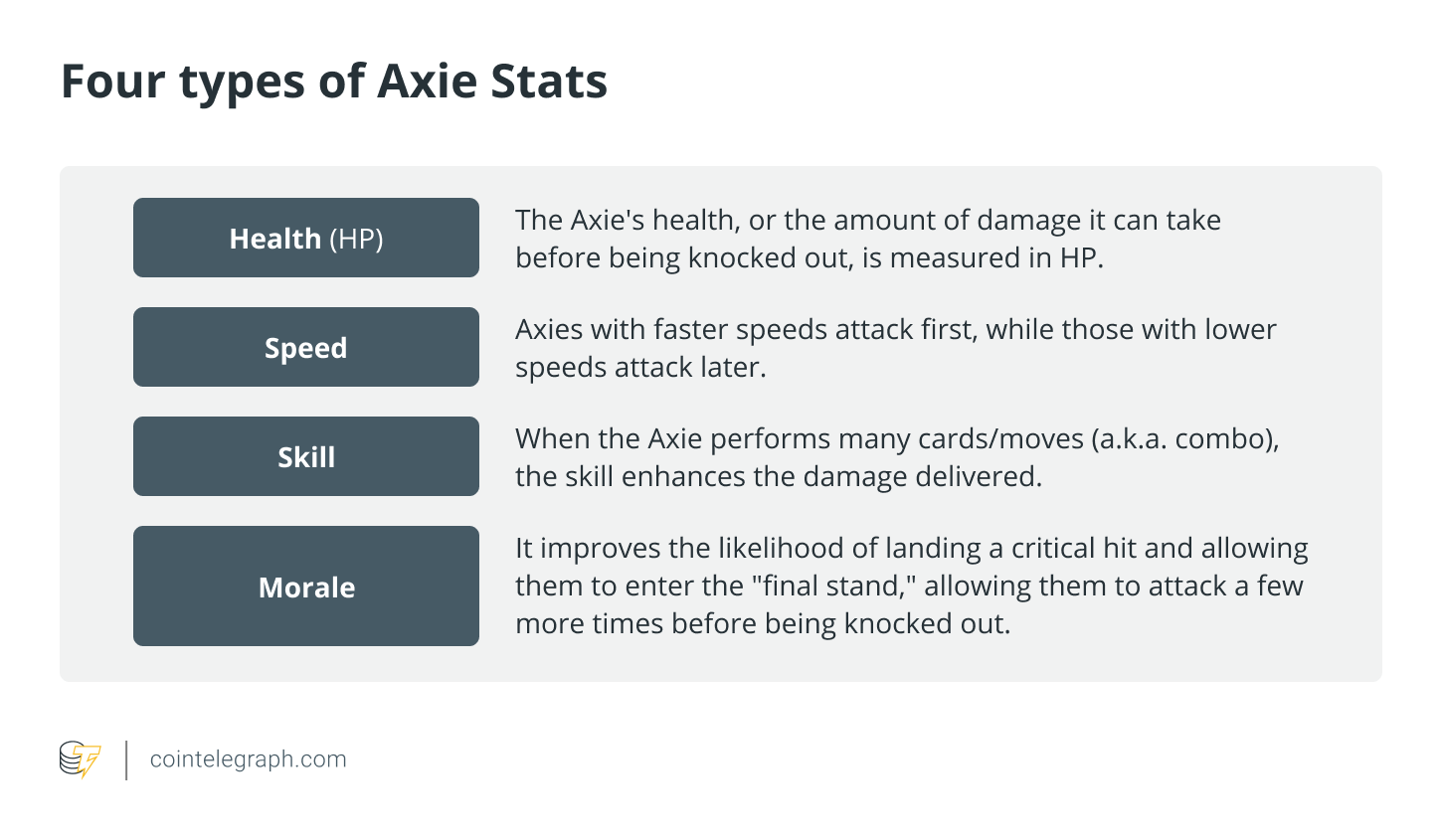This screenshot has height=840, width=1442.
Task: Click the Speed description about attack order
Action: (x=895, y=348)
